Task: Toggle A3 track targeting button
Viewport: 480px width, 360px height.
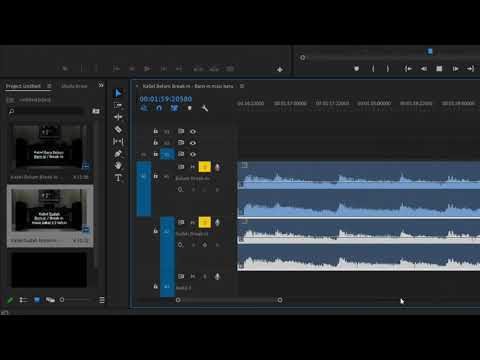Action: coord(167,286)
